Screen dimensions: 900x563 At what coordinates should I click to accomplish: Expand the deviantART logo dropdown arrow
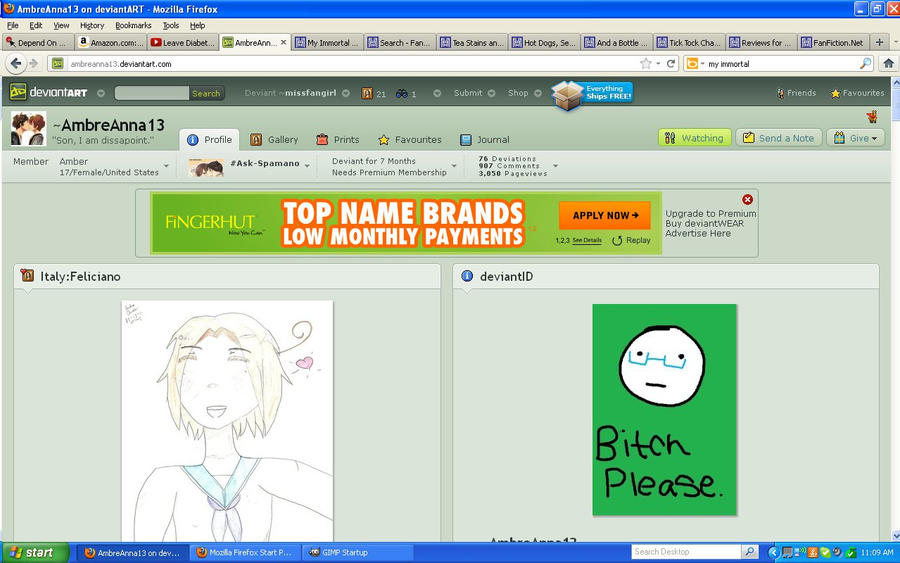pyautogui.click(x=101, y=93)
